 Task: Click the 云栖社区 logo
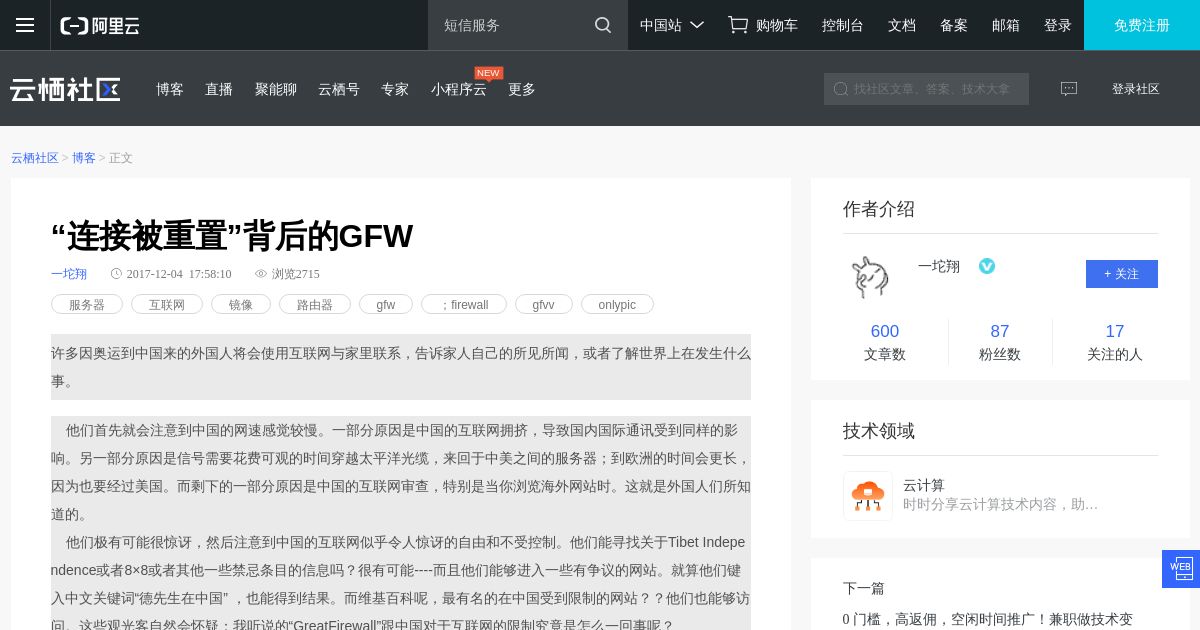[66, 89]
